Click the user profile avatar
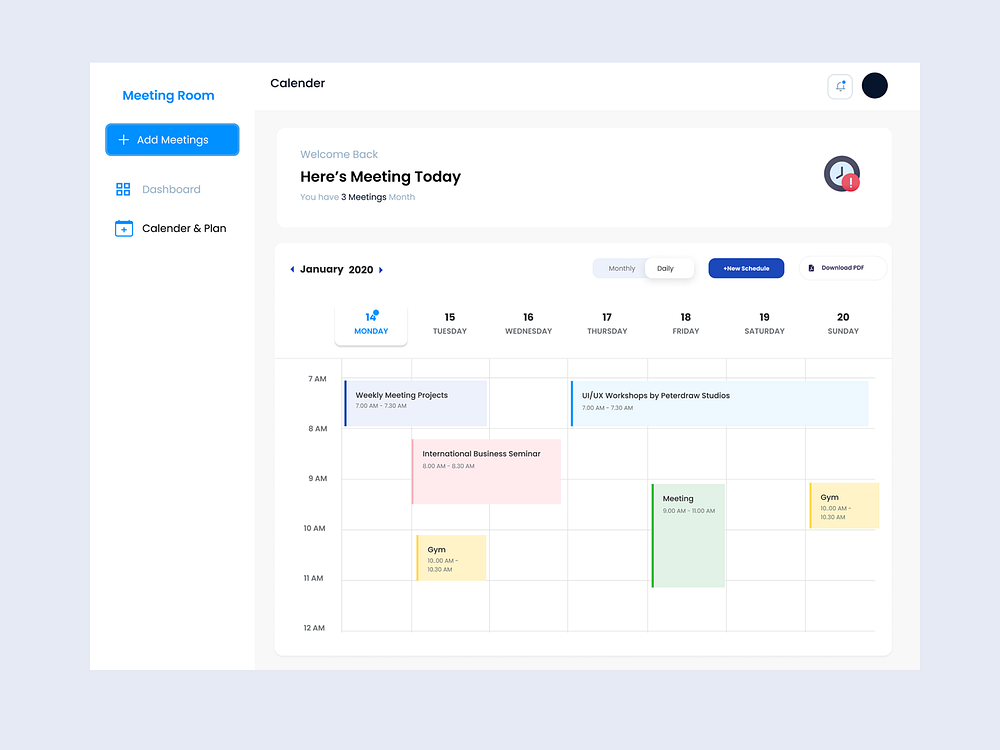Viewport: 1000px width, 750px height. pyautogui.click(x=875, y=86)
